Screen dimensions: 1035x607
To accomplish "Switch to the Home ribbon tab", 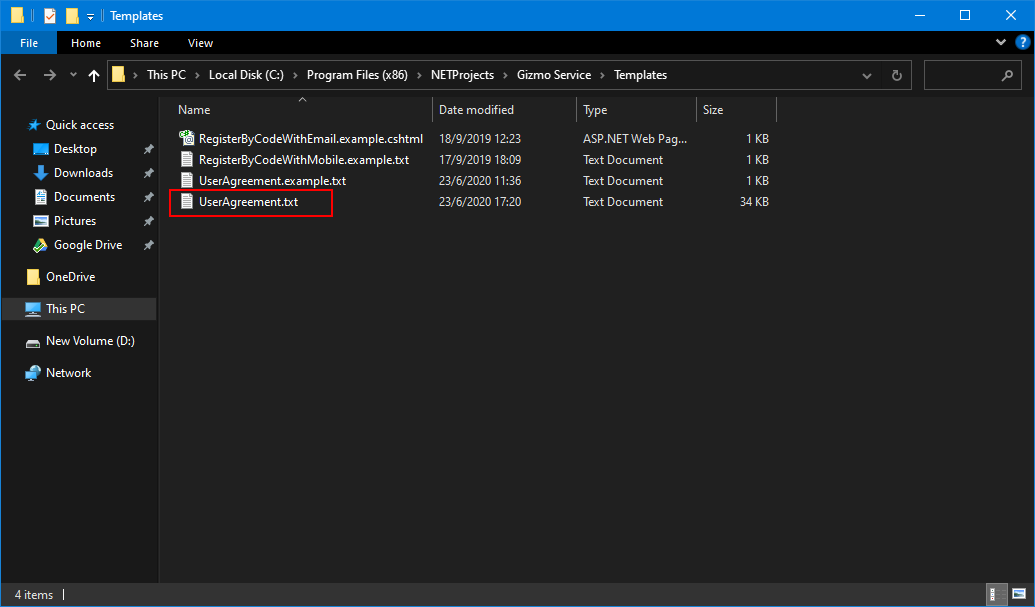I will 86,43.
